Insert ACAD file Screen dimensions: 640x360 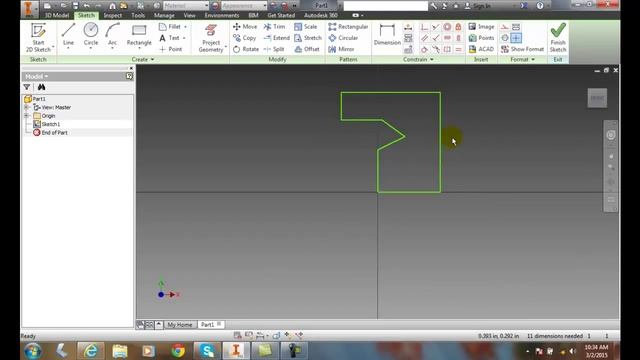[x=481, y=49]
